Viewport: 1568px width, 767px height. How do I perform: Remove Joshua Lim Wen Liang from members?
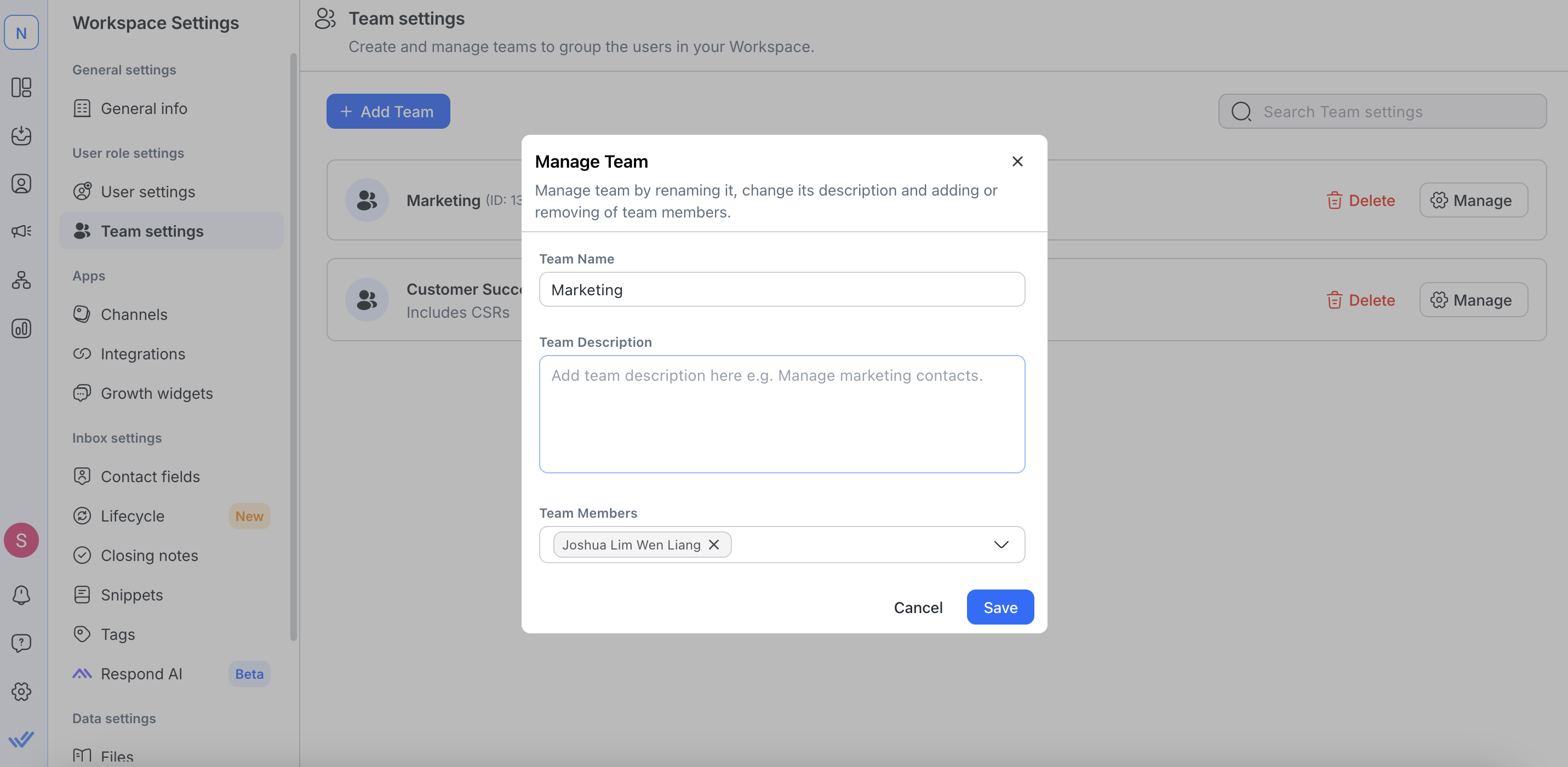click(x=714, y=544)
